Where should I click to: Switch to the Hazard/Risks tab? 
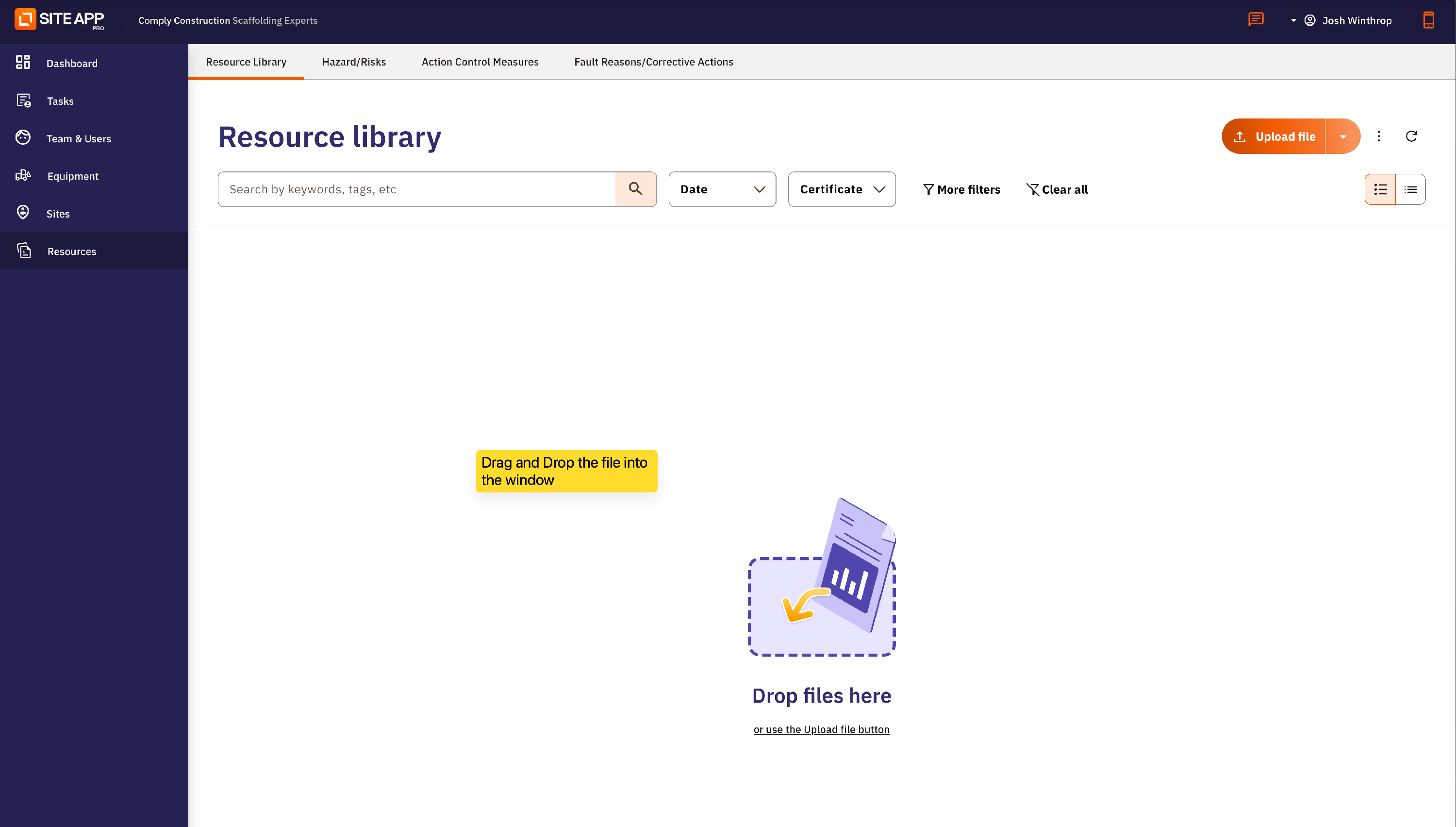[354, 62]
